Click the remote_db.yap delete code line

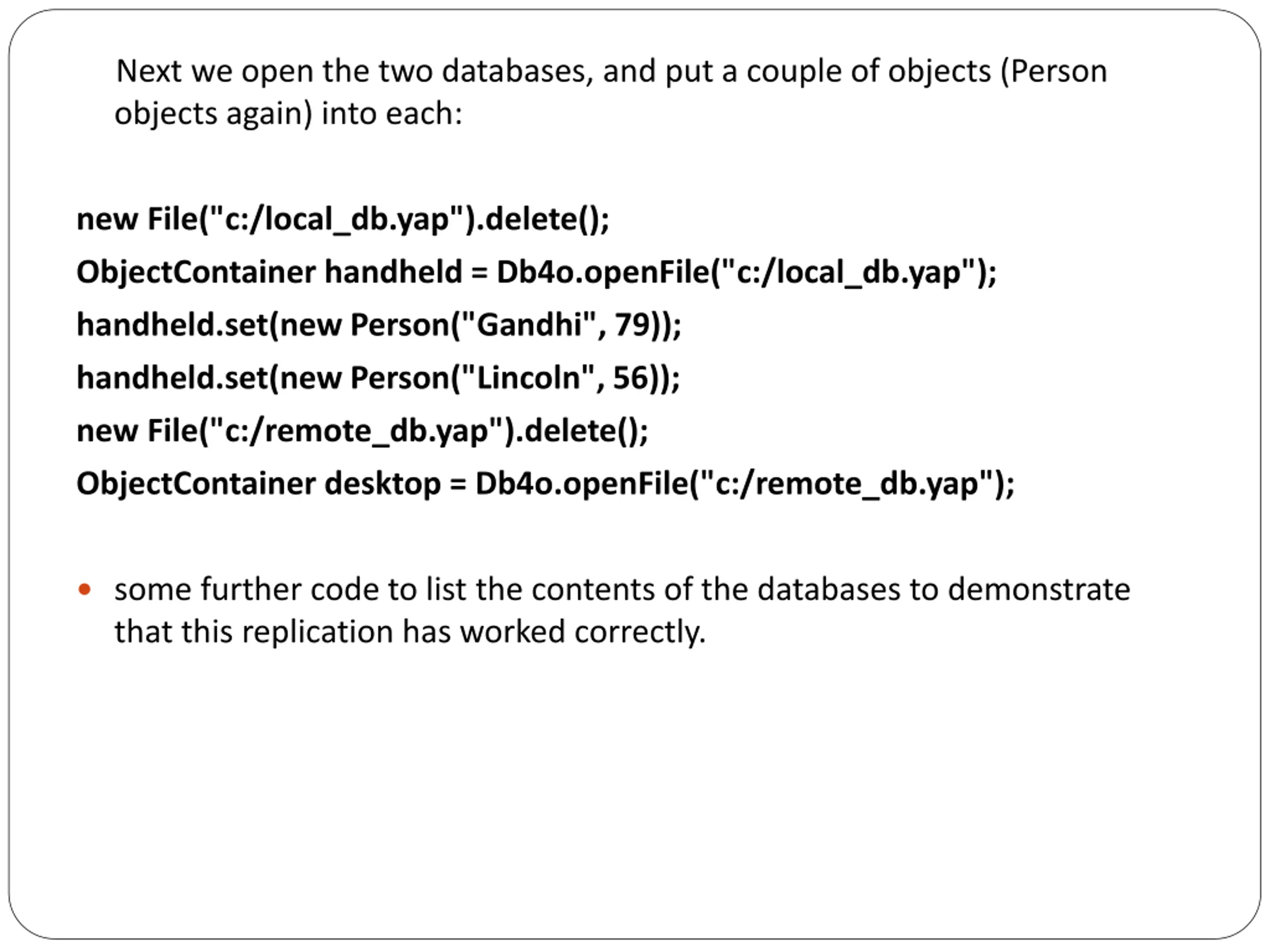(x=362, y=431)
